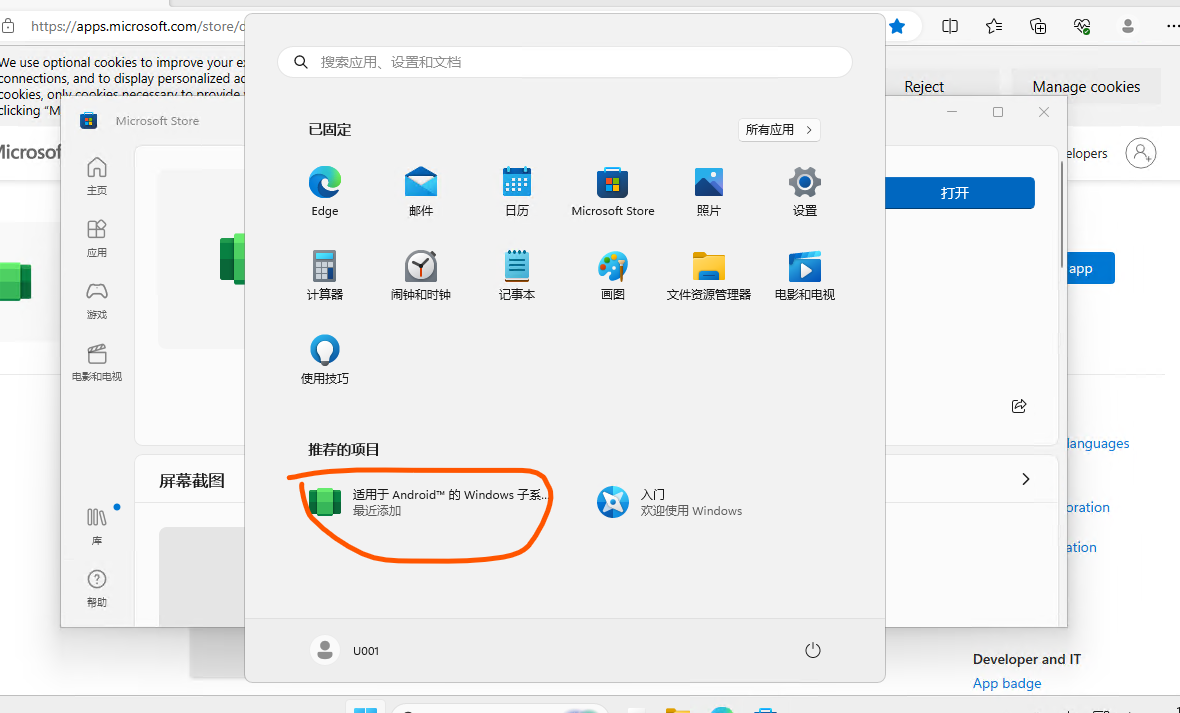Open 闹钟和时钟 (Alarms & Clock)

pyautogui.click(x=421, y=276)
